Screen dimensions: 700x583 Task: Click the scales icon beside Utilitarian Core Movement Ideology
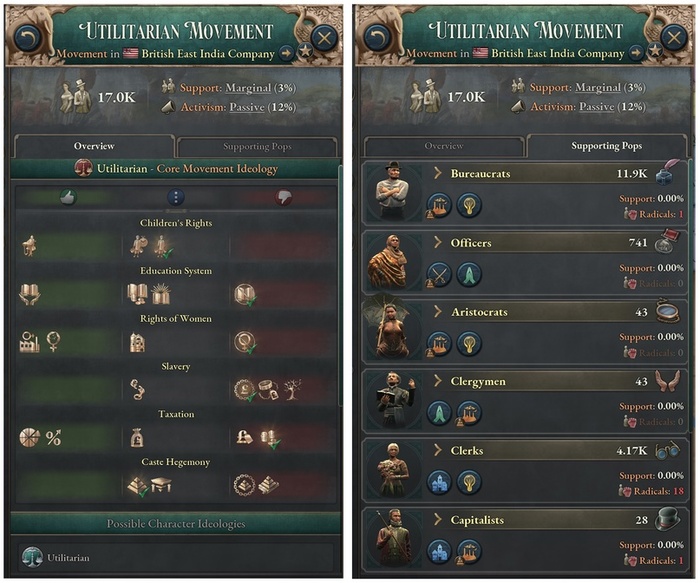tap(84, 168)
